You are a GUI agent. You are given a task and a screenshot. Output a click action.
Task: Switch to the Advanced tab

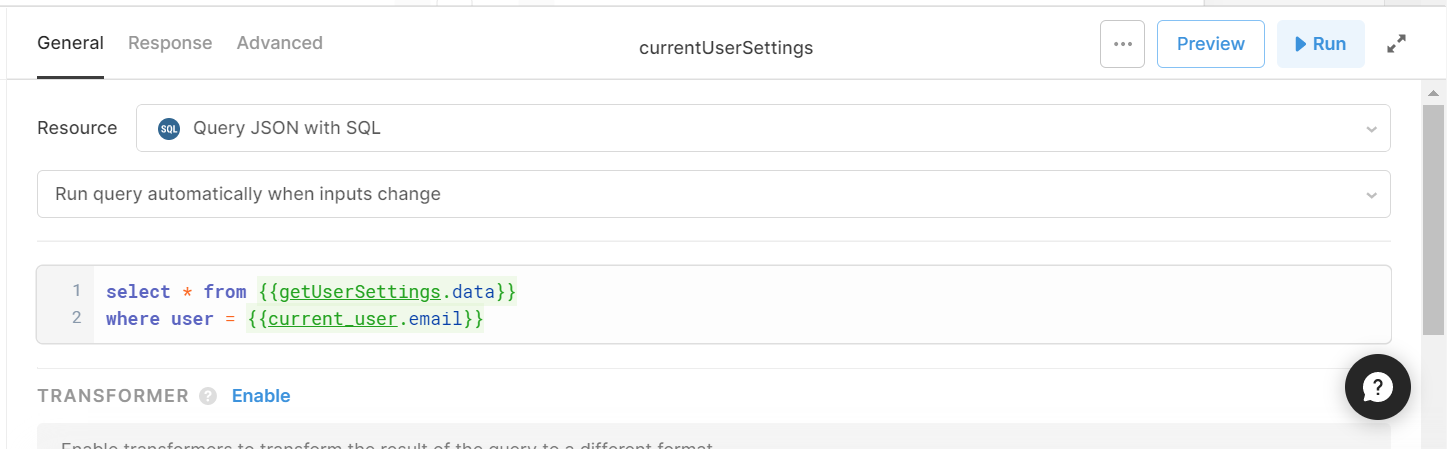tap(279, 43)
